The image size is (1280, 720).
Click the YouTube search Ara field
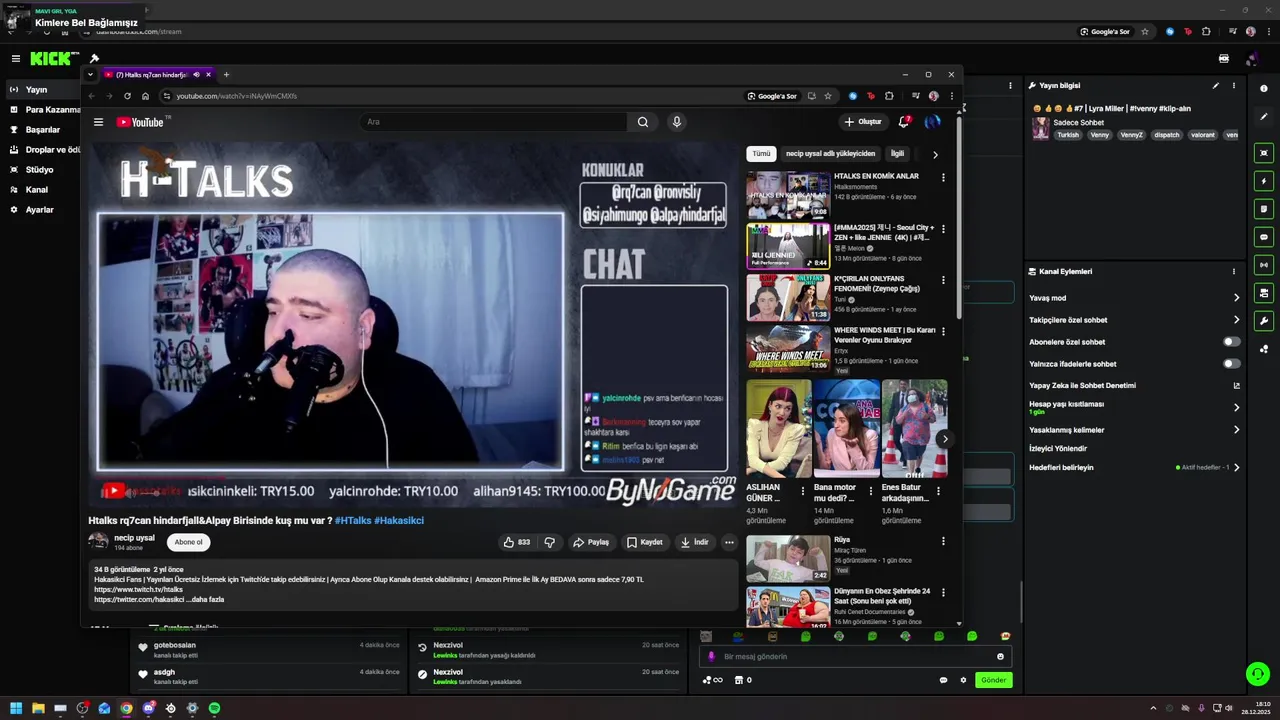493,122
